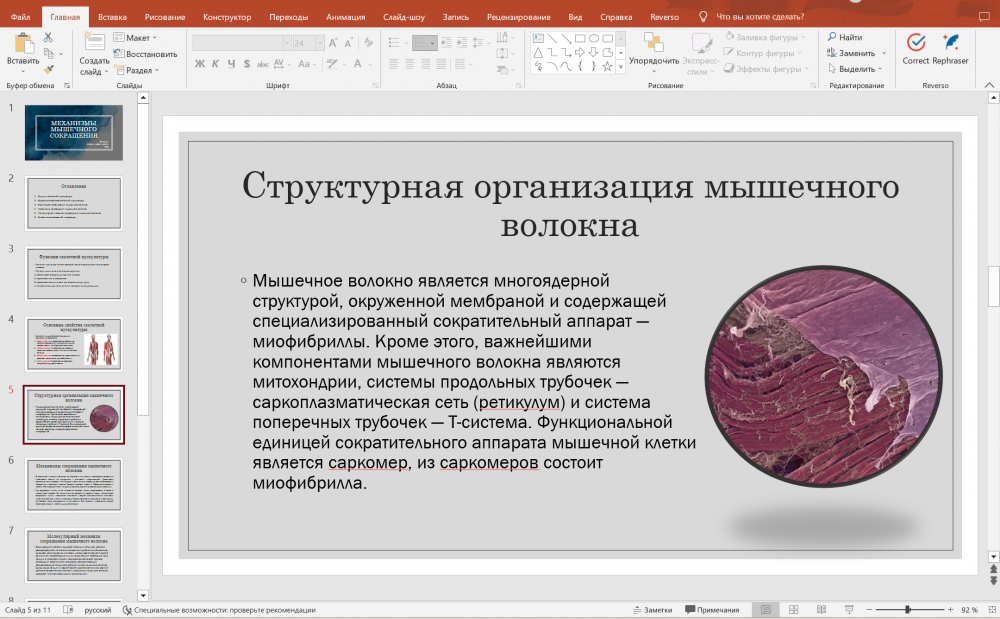Click the Reverso Rephraser icon
The width and height of the screenshot is (1000, 619).
[950, 43]
